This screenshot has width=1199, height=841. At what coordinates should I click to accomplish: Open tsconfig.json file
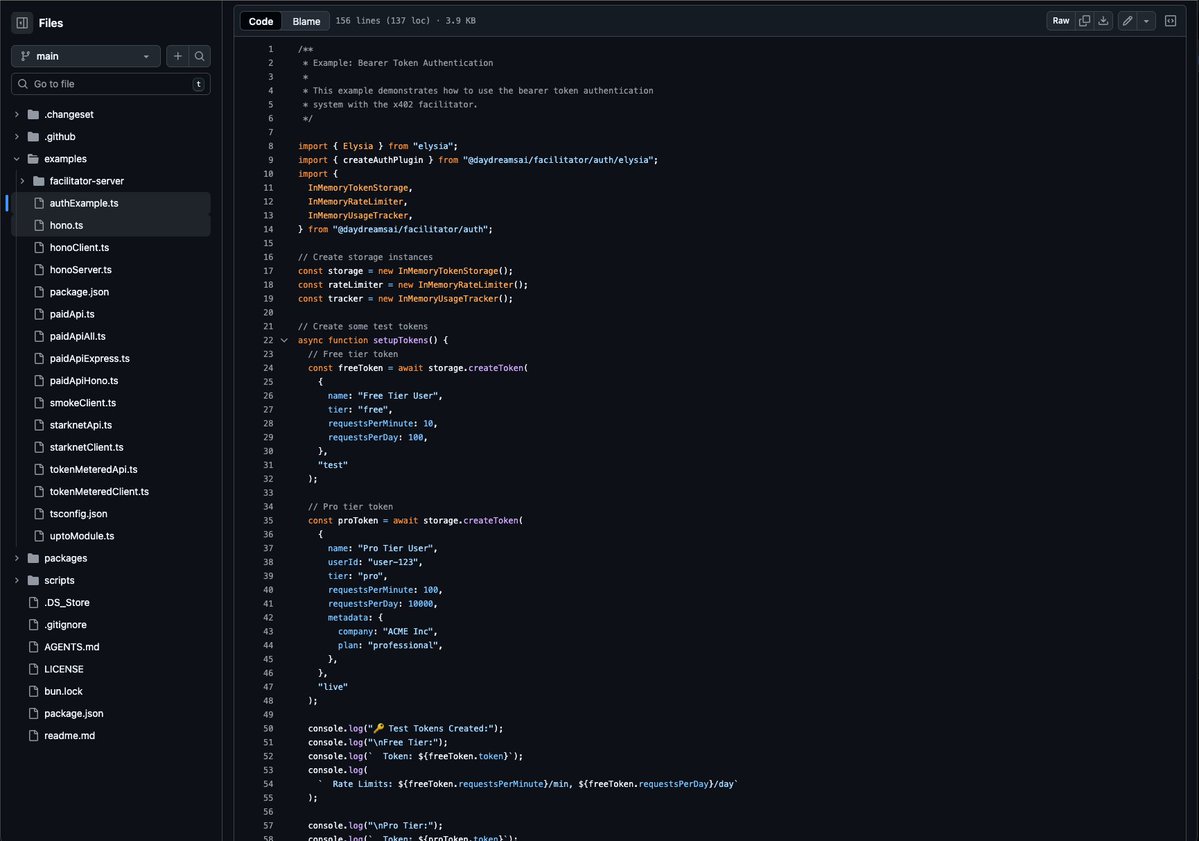(78, 514)
